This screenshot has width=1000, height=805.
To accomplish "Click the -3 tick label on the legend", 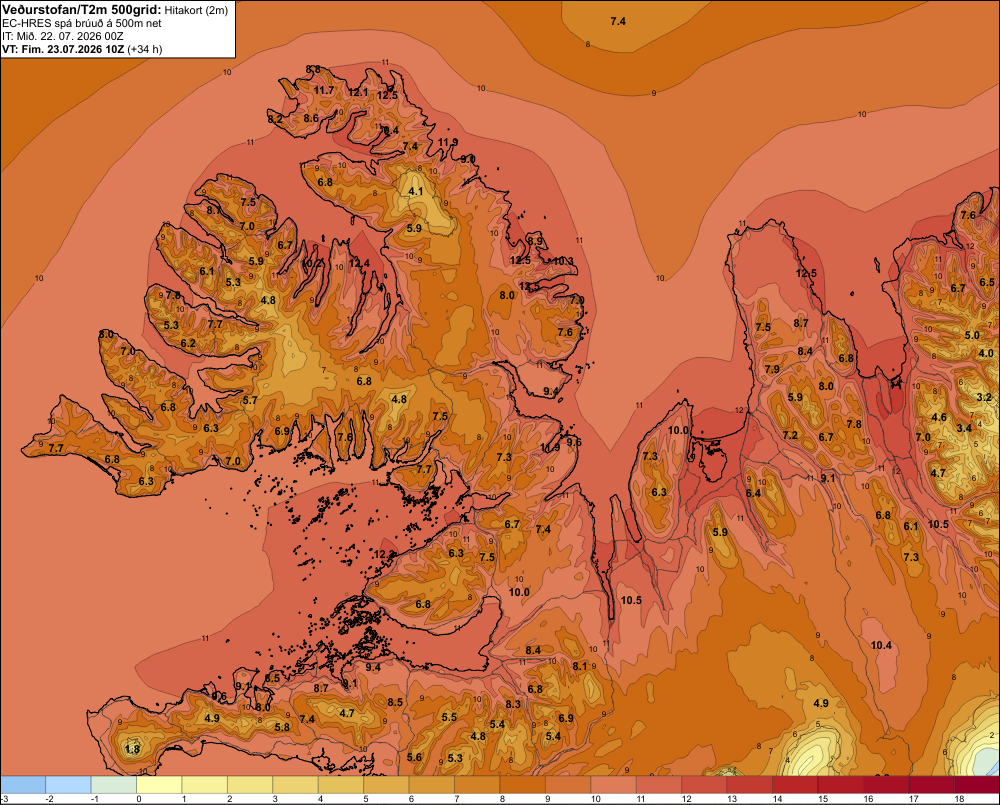I will [x=5, y=799].
